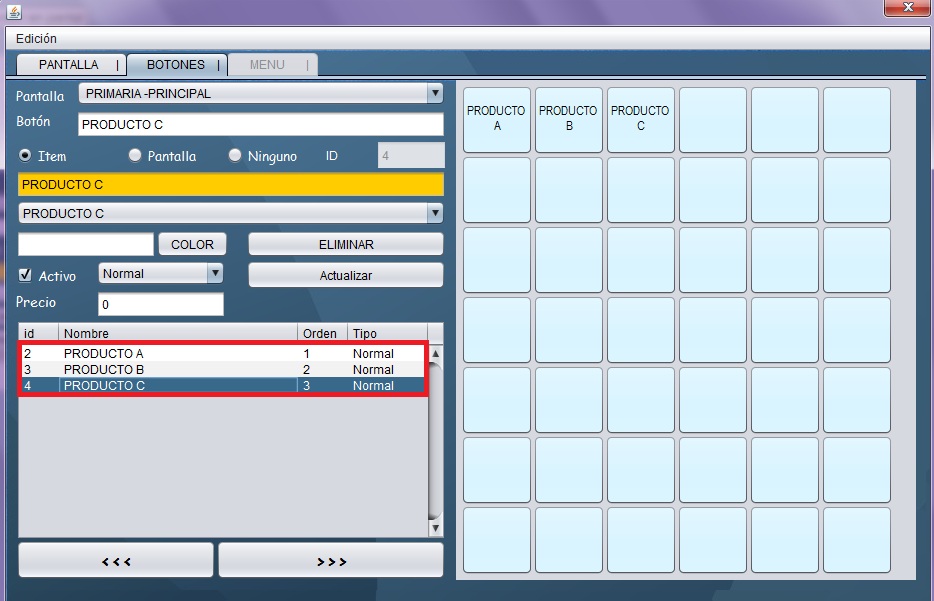Click the PRODUCTO B grid button

[569, 119]
